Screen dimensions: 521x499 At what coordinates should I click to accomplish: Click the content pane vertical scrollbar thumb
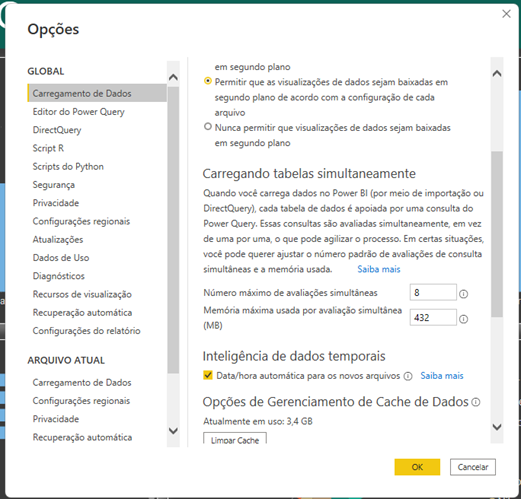point(497,234)
